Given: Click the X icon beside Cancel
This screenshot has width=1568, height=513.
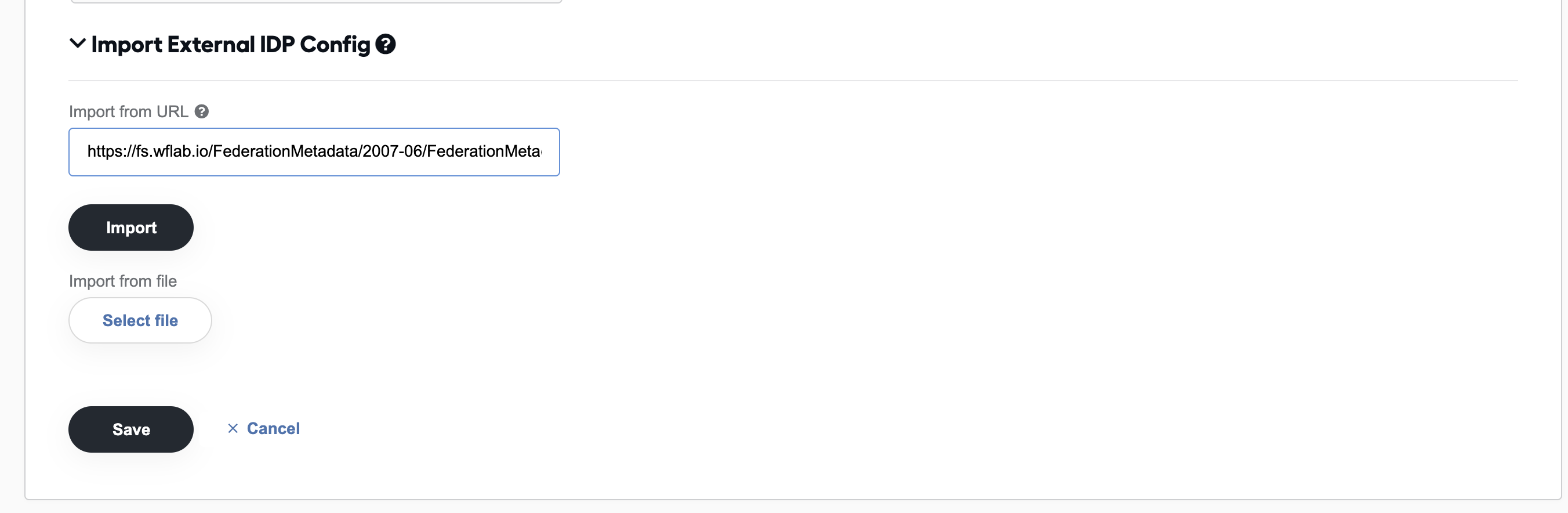Looking at the screenshot, I should [233, 429].
